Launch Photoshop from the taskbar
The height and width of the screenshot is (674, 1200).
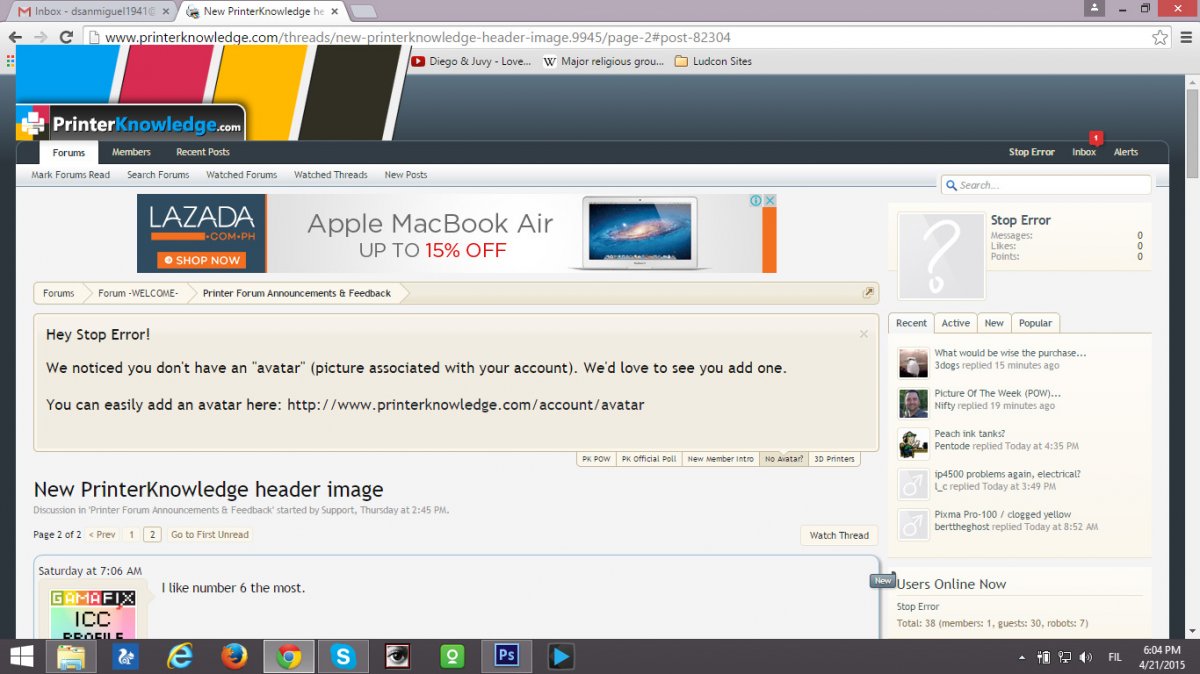pyautogui.click(x=506, y=656)
